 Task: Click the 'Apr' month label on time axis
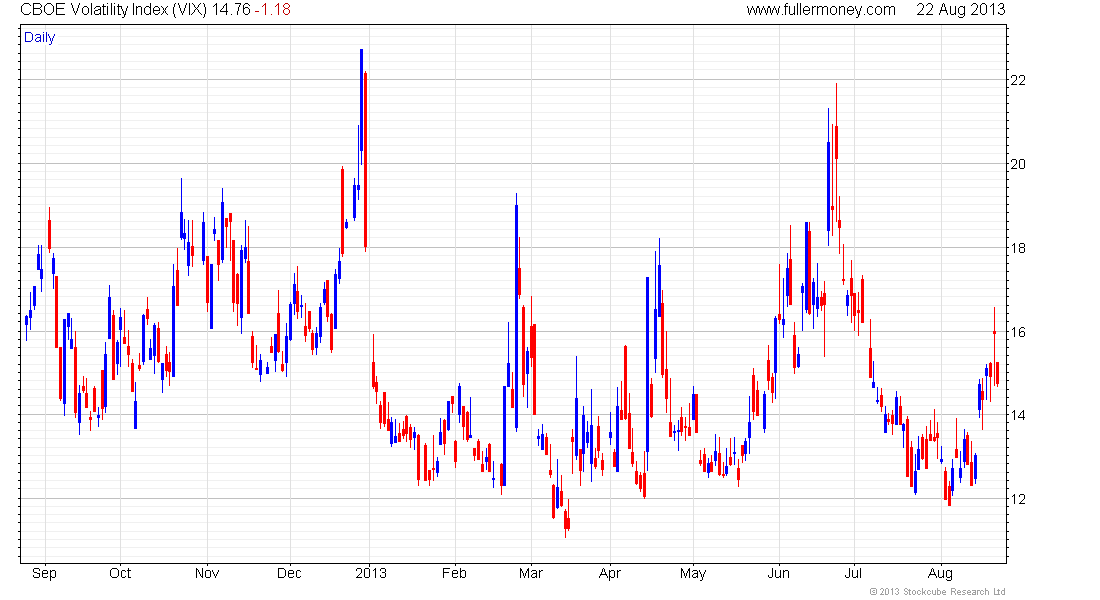[610, 573]
